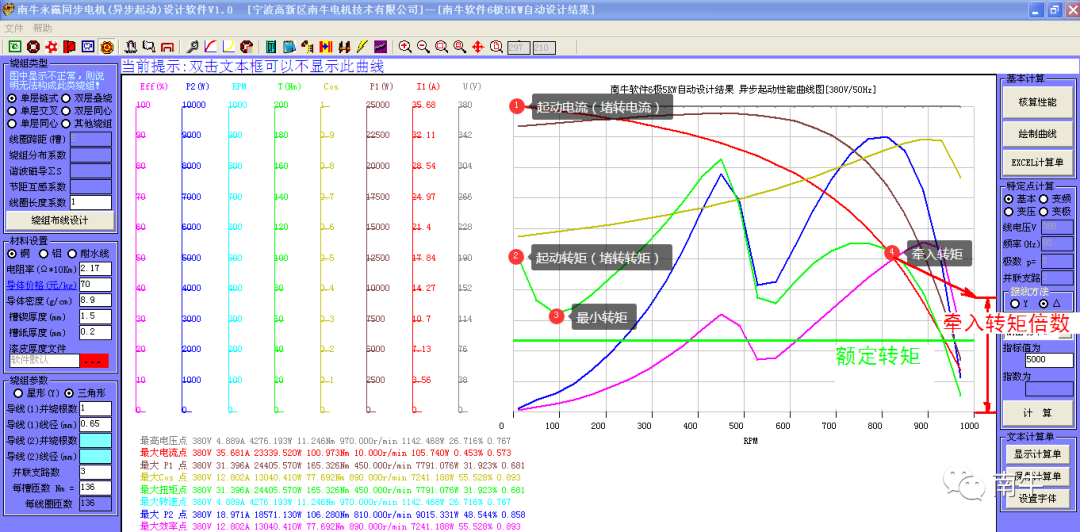
Task: Click the 并联支路数 input field
Action: tap(95, 472)
